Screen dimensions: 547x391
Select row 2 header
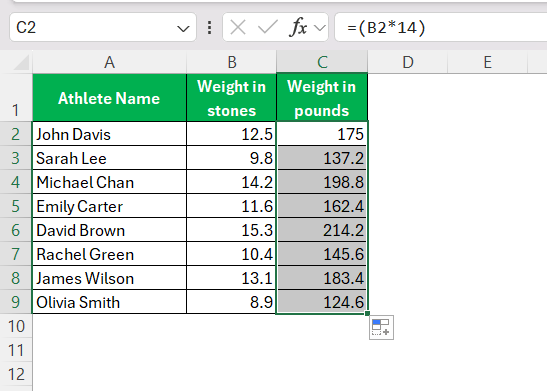(x=16, y=134)
